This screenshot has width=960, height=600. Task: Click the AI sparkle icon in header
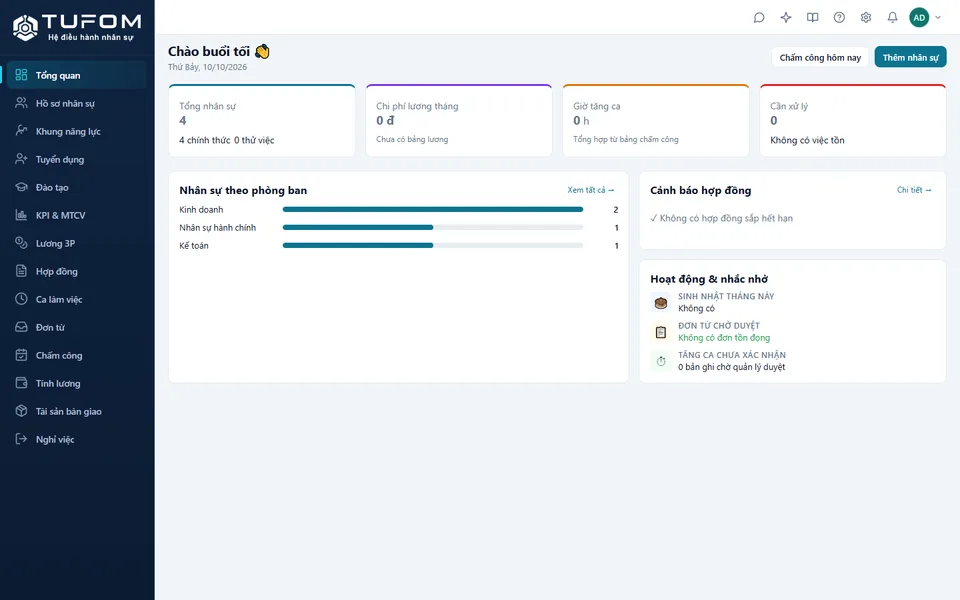[x=786, y=18]
